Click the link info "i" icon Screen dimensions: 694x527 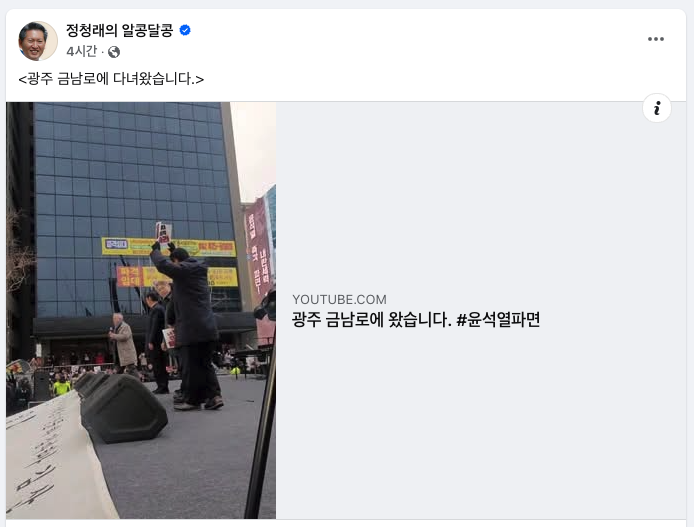pyautogui.click(x=657, y=108)
